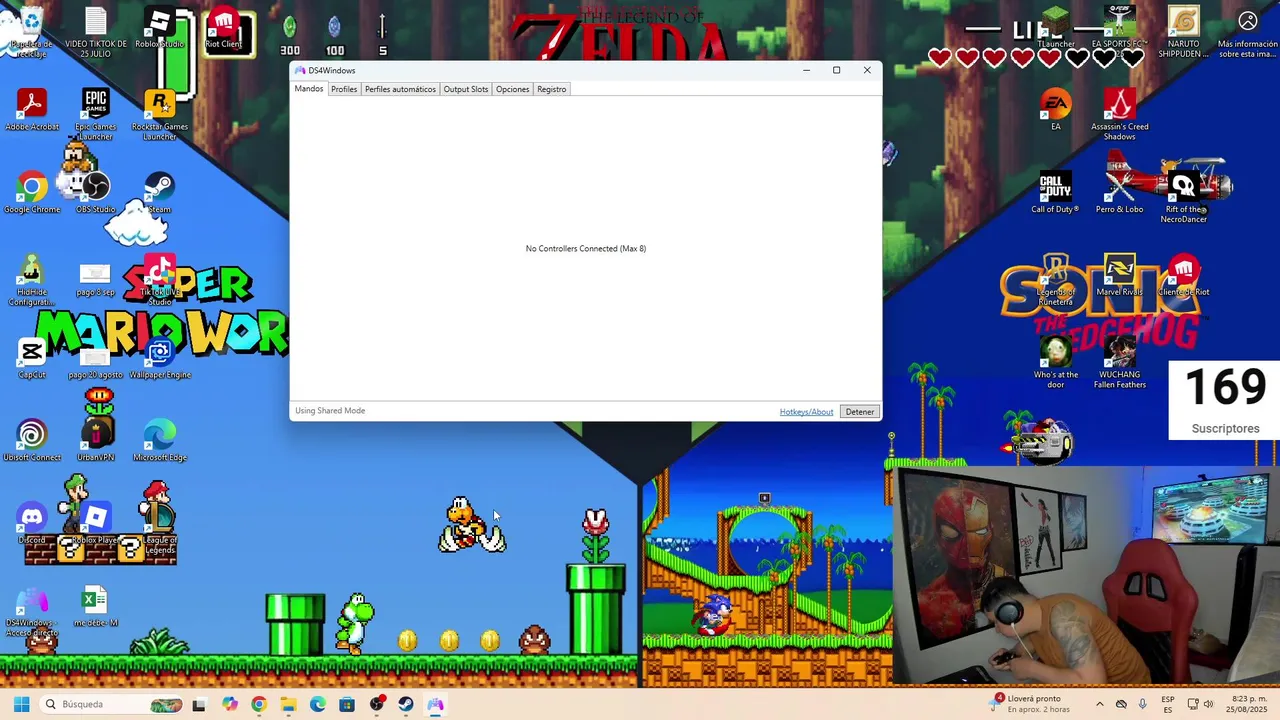The image size is (1280, 720).
Task: Open Google Chrome from the taskbar
Action: click(259, 704)
